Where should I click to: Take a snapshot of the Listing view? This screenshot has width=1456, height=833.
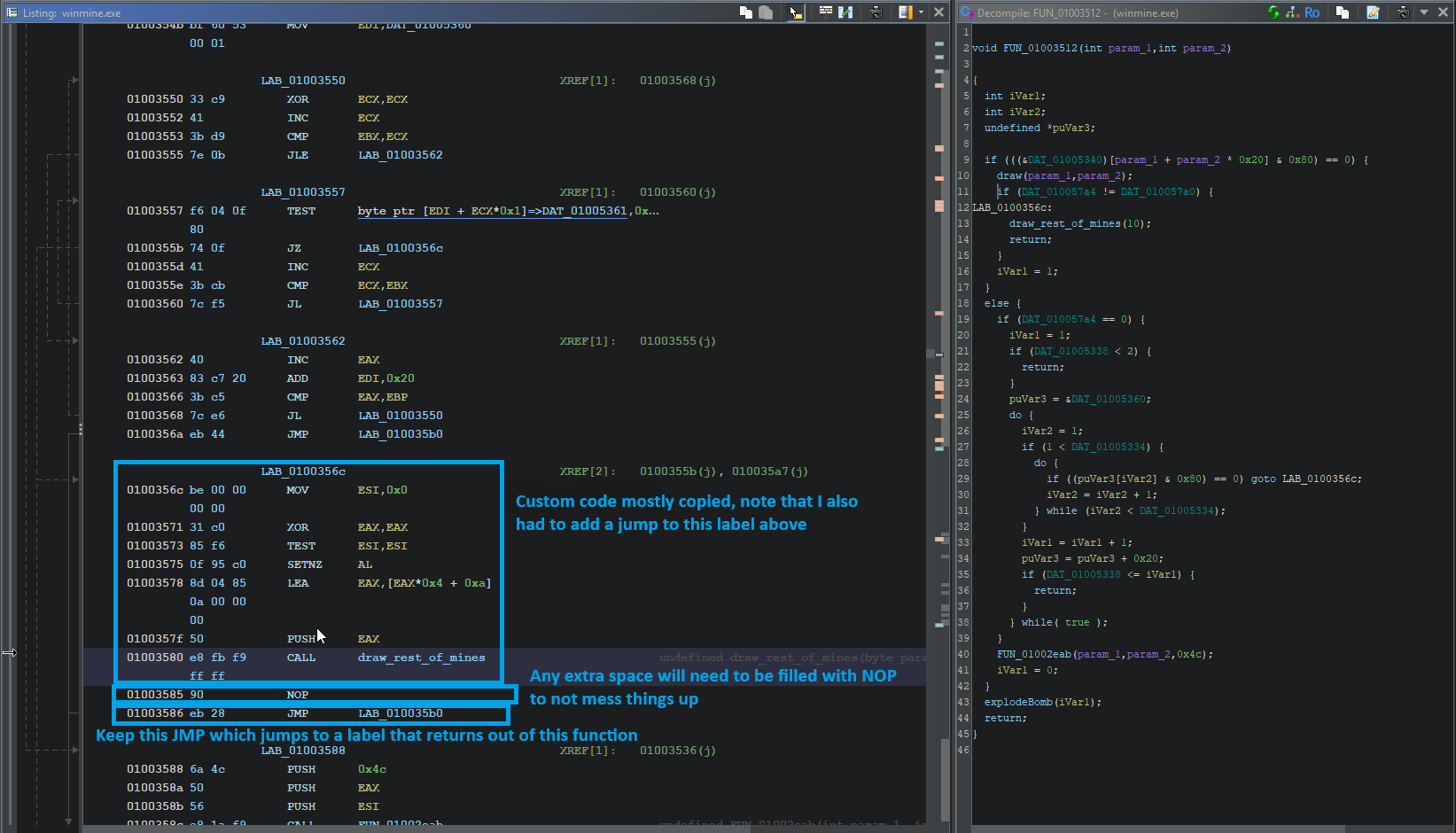click(x=876, y=12)
